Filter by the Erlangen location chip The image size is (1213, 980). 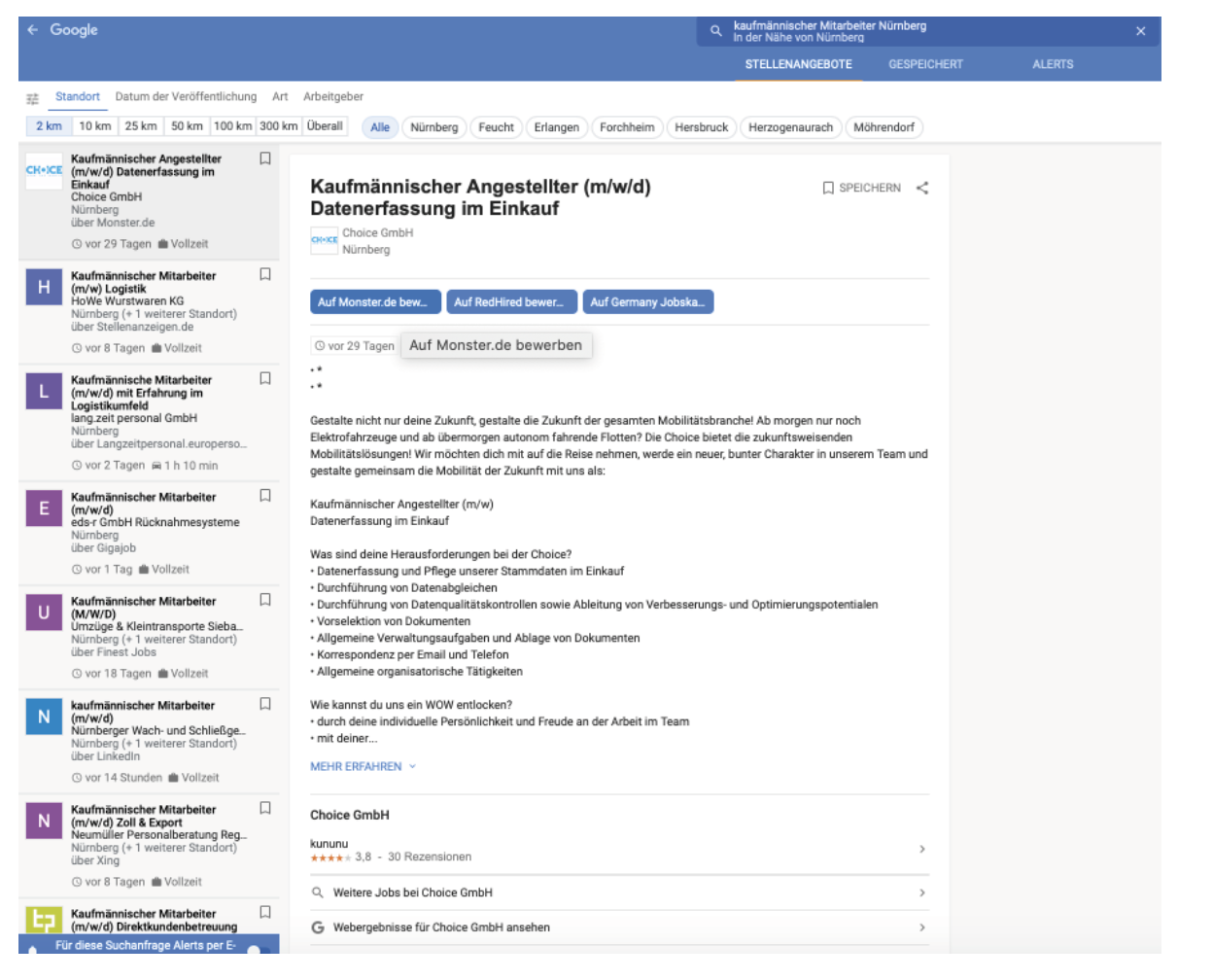(557, 127)
